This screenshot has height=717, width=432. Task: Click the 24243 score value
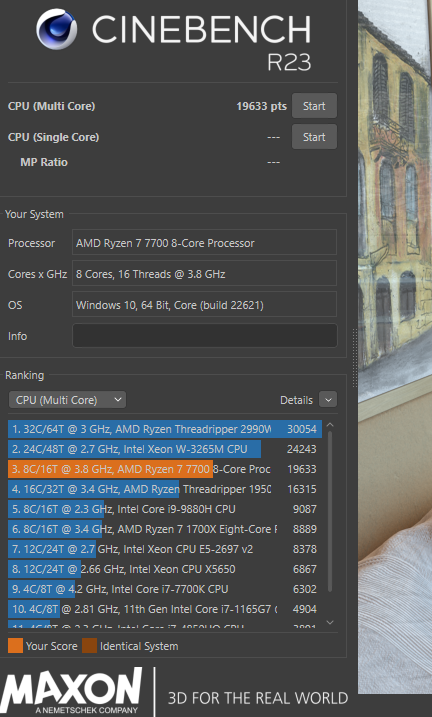click(x=302, y=449)
